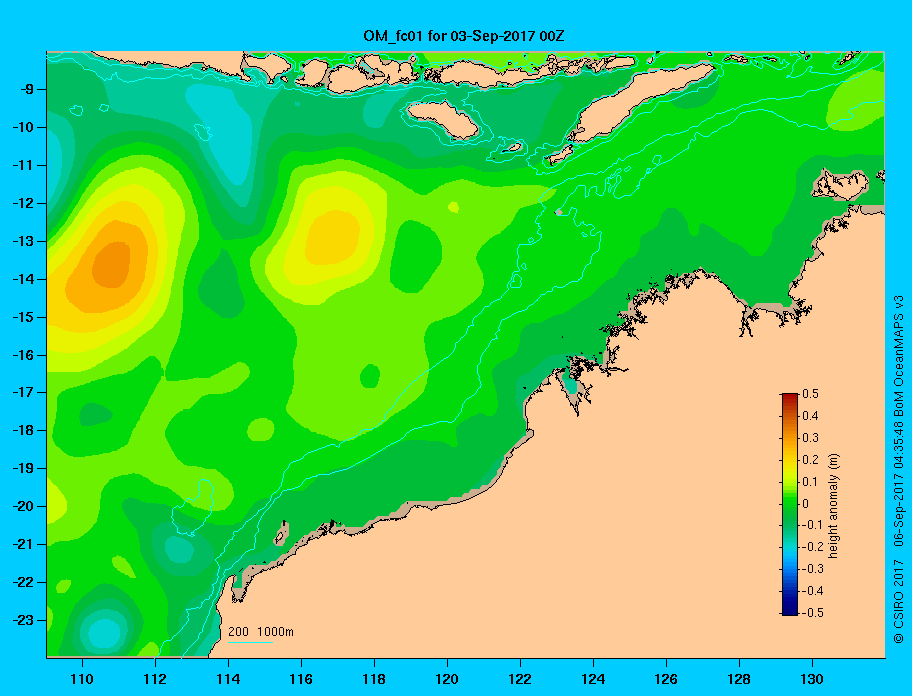
Task: Select the 0.2 colorbar tick label
Action: 810,459
